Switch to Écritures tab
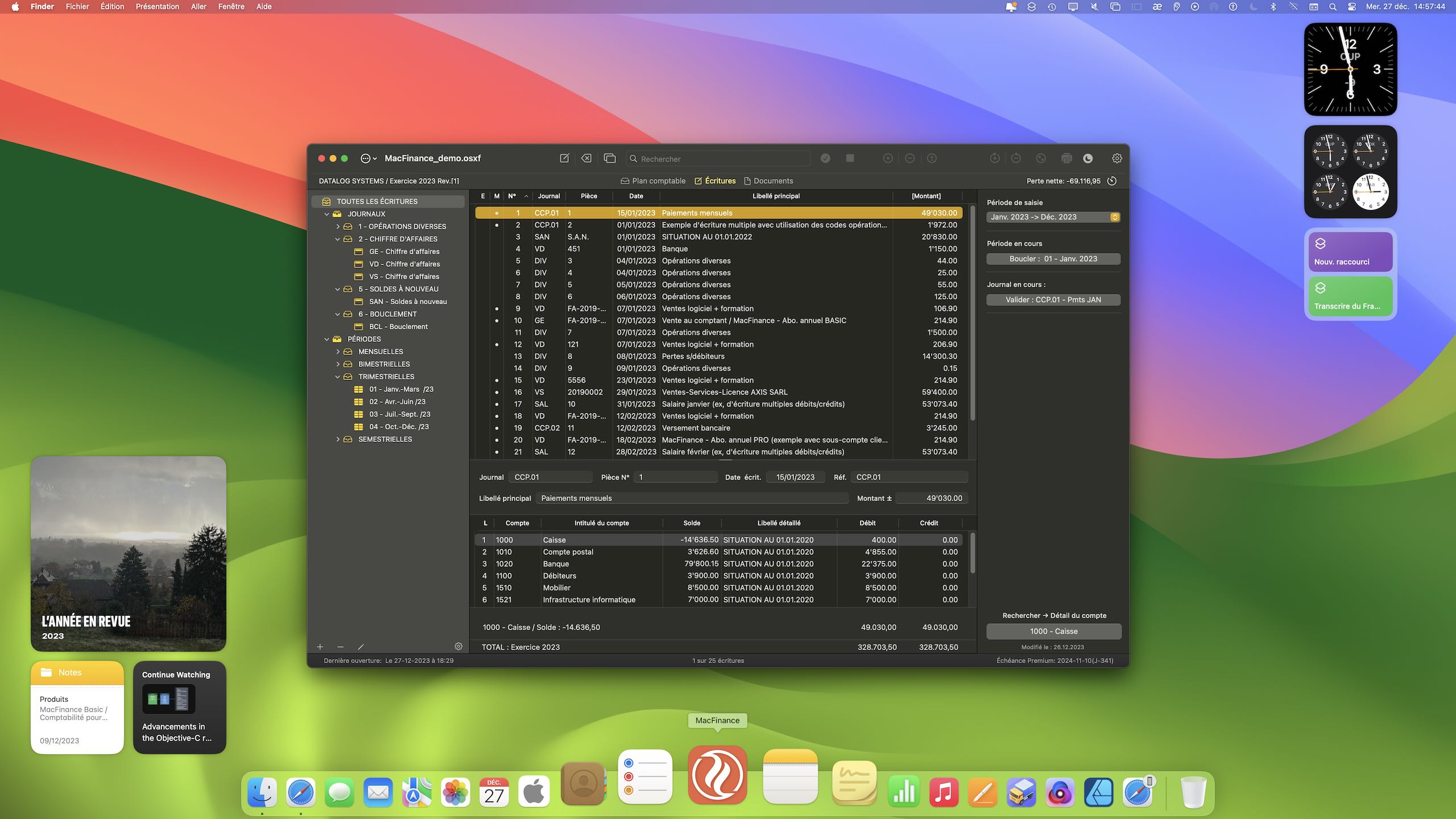Screen dimensions: 1456x819 [715, 181]
